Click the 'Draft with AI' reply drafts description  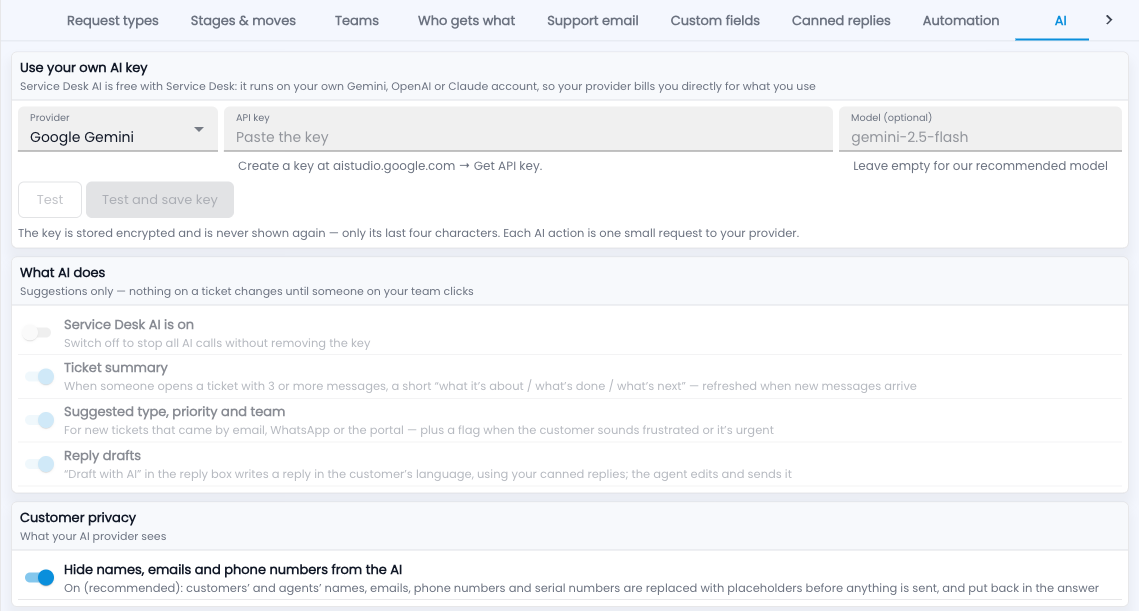tap(428, 474)
